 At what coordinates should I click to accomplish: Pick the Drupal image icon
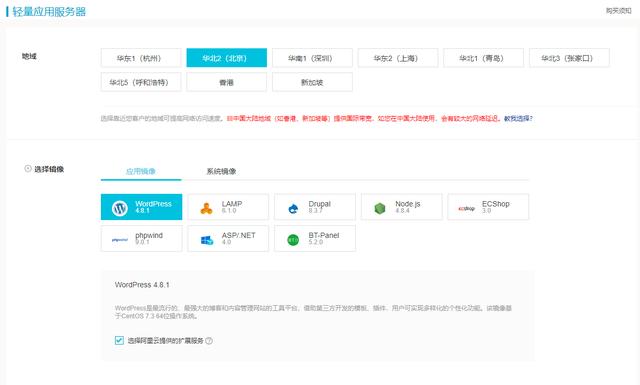(293, 209)
